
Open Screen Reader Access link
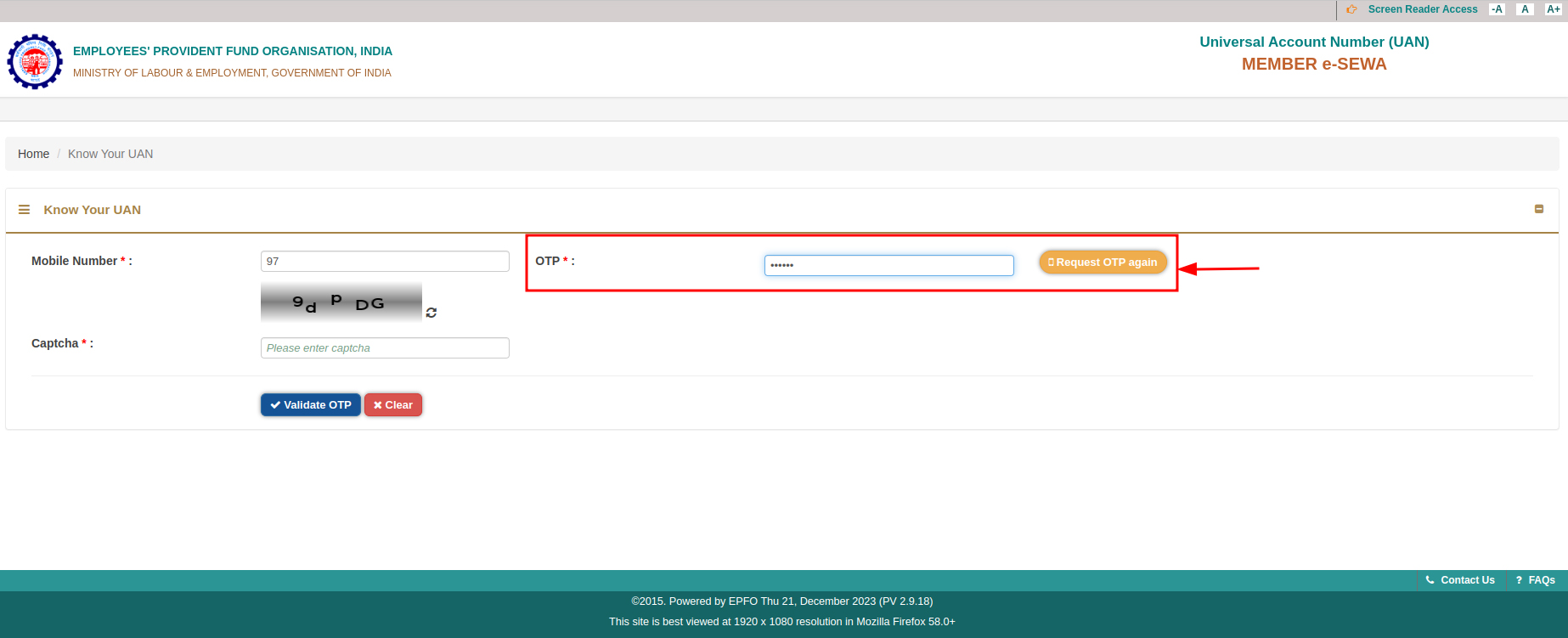click(1423, 9)
